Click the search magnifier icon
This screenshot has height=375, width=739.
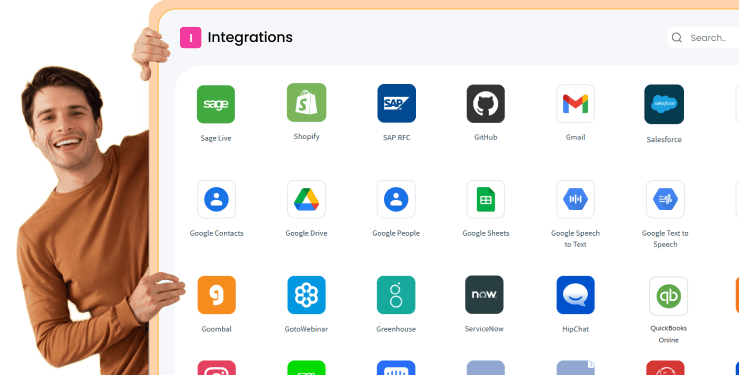click(677, 38)
